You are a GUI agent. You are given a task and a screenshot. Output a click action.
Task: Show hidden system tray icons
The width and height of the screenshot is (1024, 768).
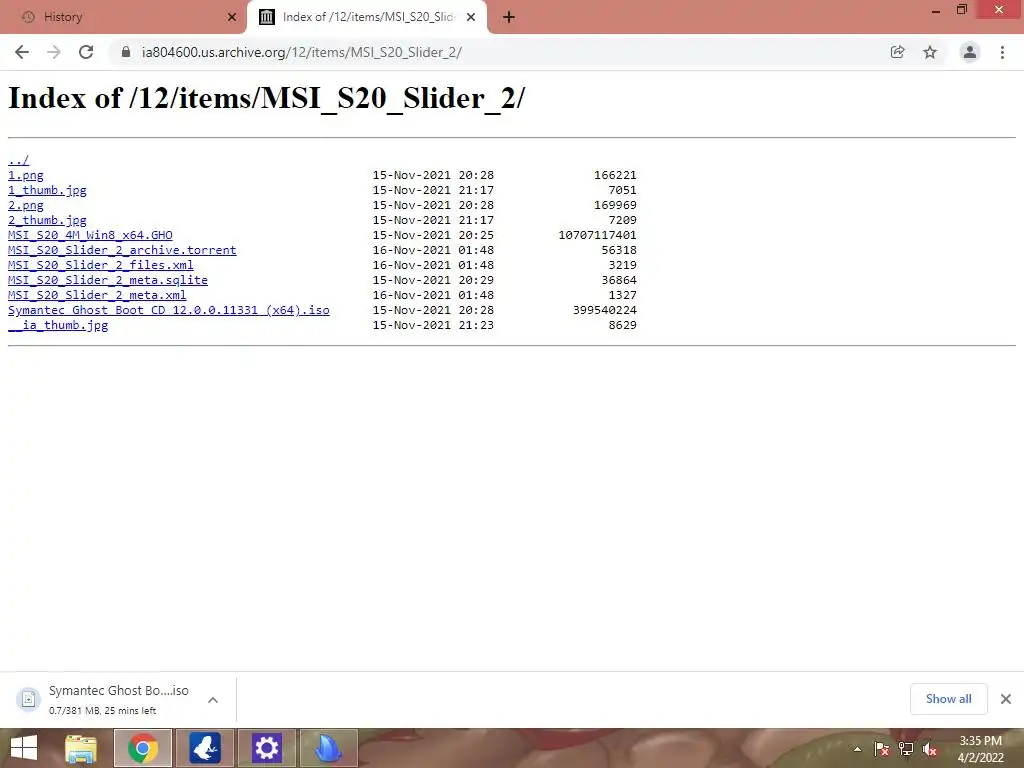point(857,749)
